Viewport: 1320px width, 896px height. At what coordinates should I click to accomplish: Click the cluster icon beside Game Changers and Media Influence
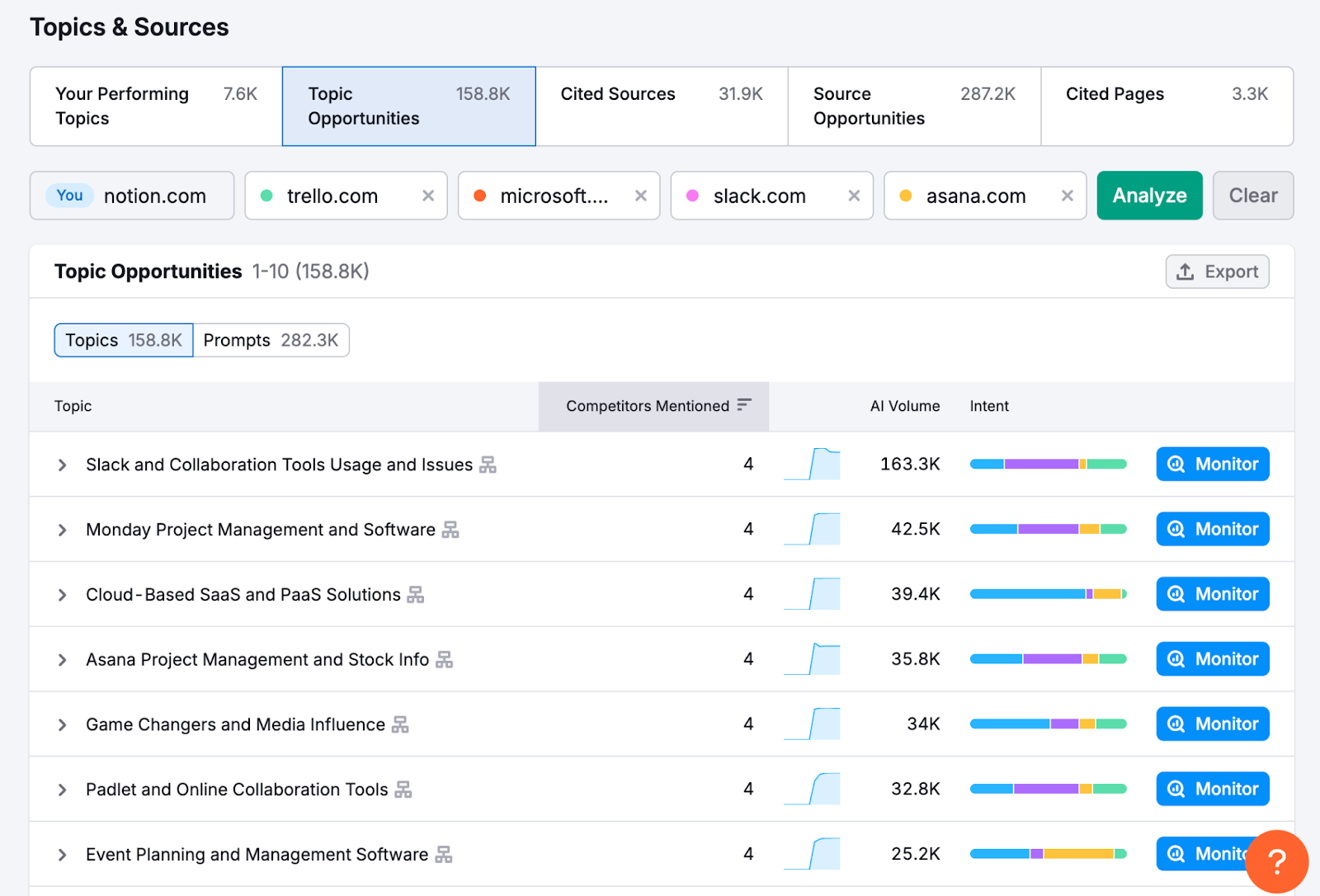coord(401,724)
